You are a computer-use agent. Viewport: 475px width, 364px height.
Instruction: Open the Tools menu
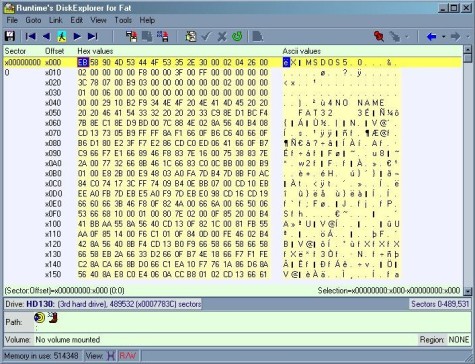pyautogui.click(x=123, y=20)
